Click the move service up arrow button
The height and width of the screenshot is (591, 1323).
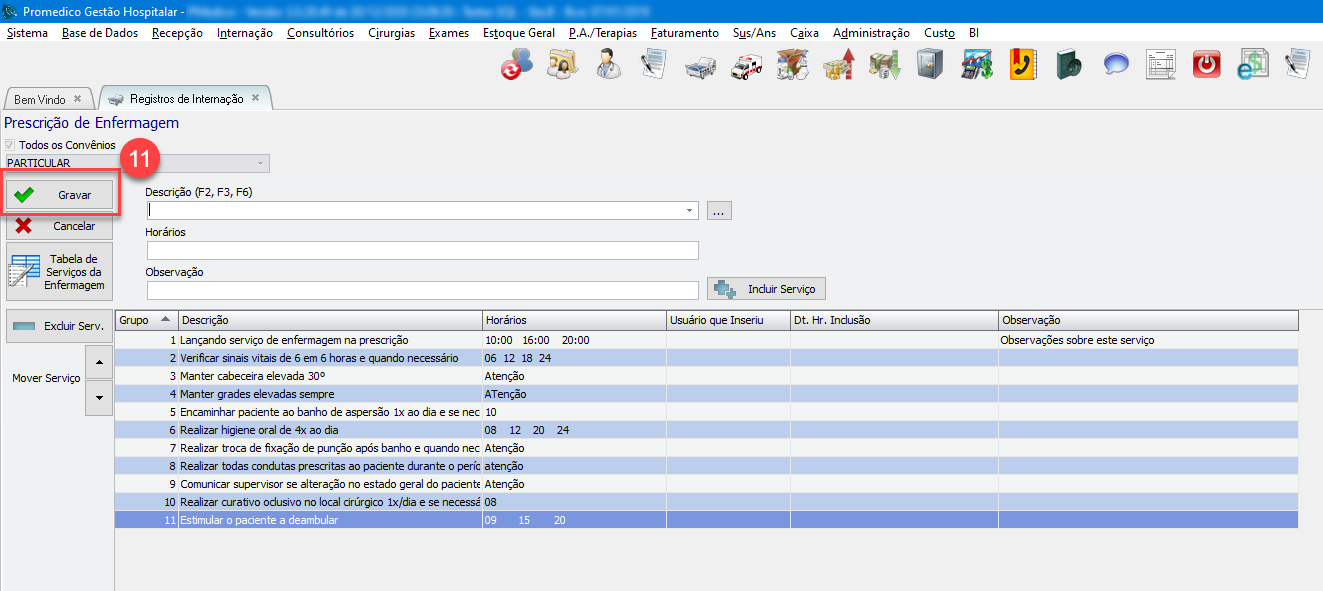[97, 361]
